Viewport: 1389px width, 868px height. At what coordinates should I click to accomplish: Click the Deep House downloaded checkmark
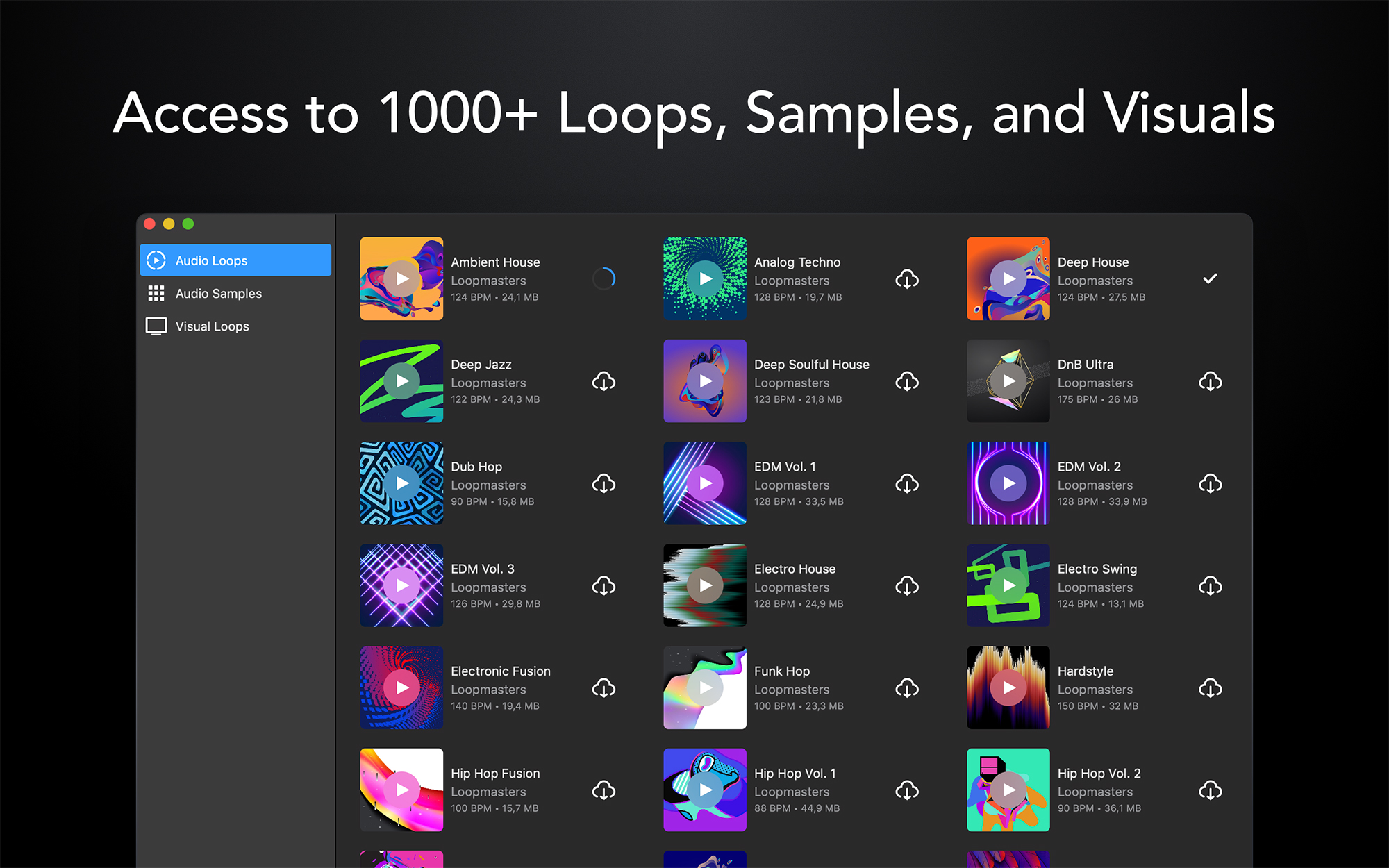1210,278
